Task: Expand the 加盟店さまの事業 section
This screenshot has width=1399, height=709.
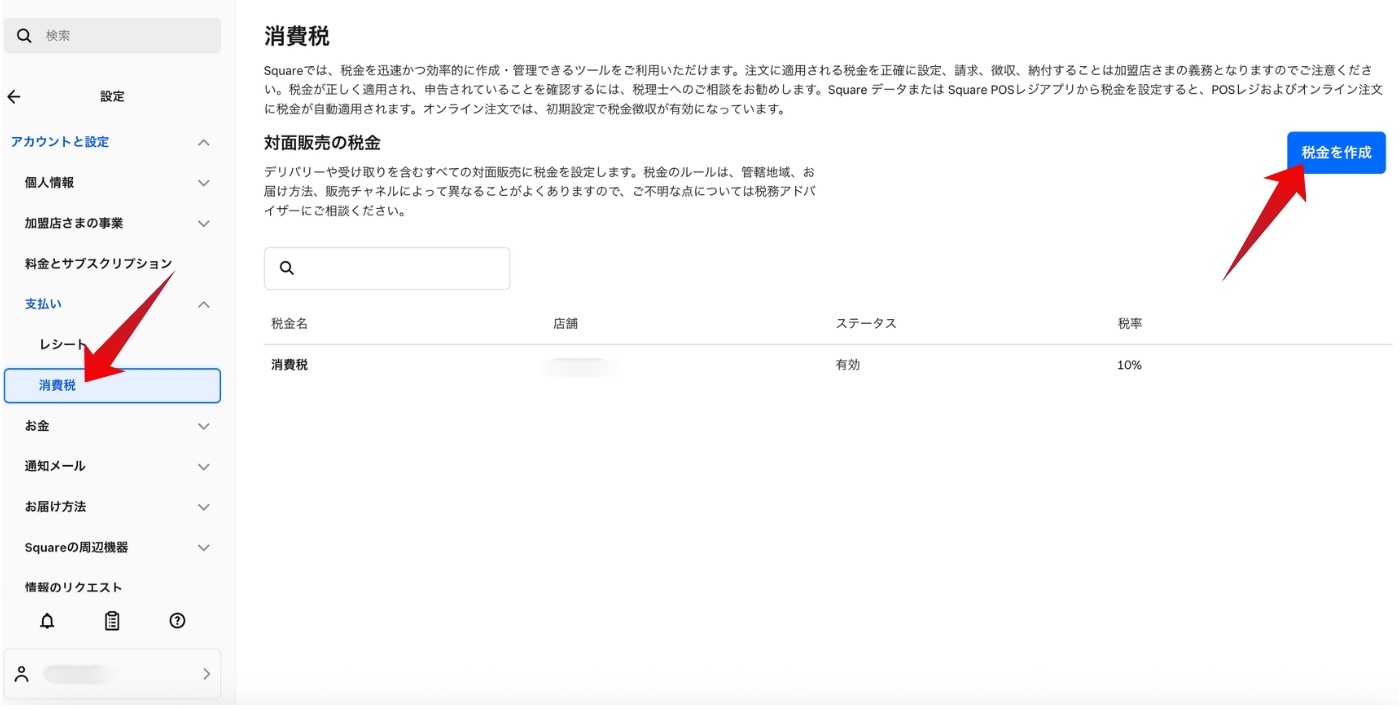Action: pyautogui.click(x=204, y=224)
